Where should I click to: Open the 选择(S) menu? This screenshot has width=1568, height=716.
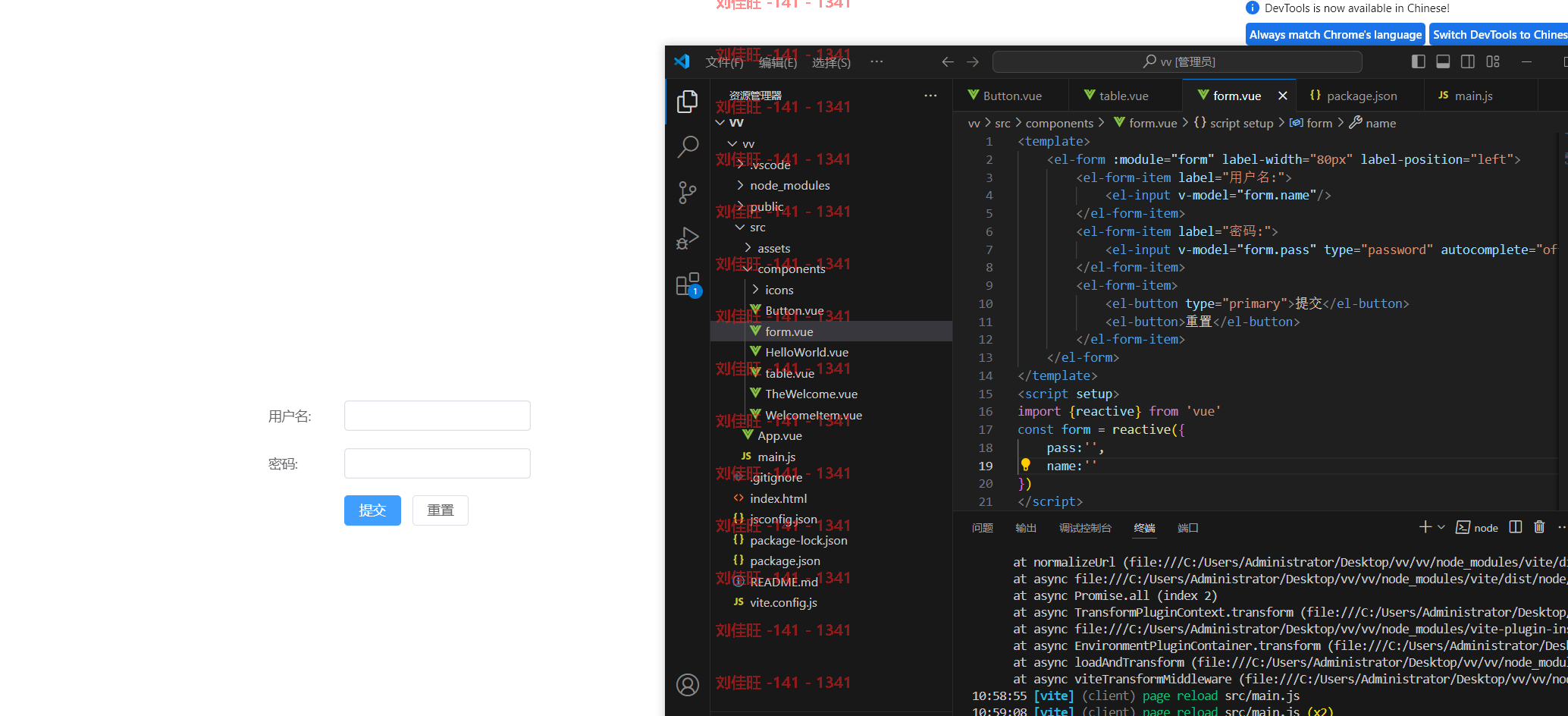coord(831,62)
